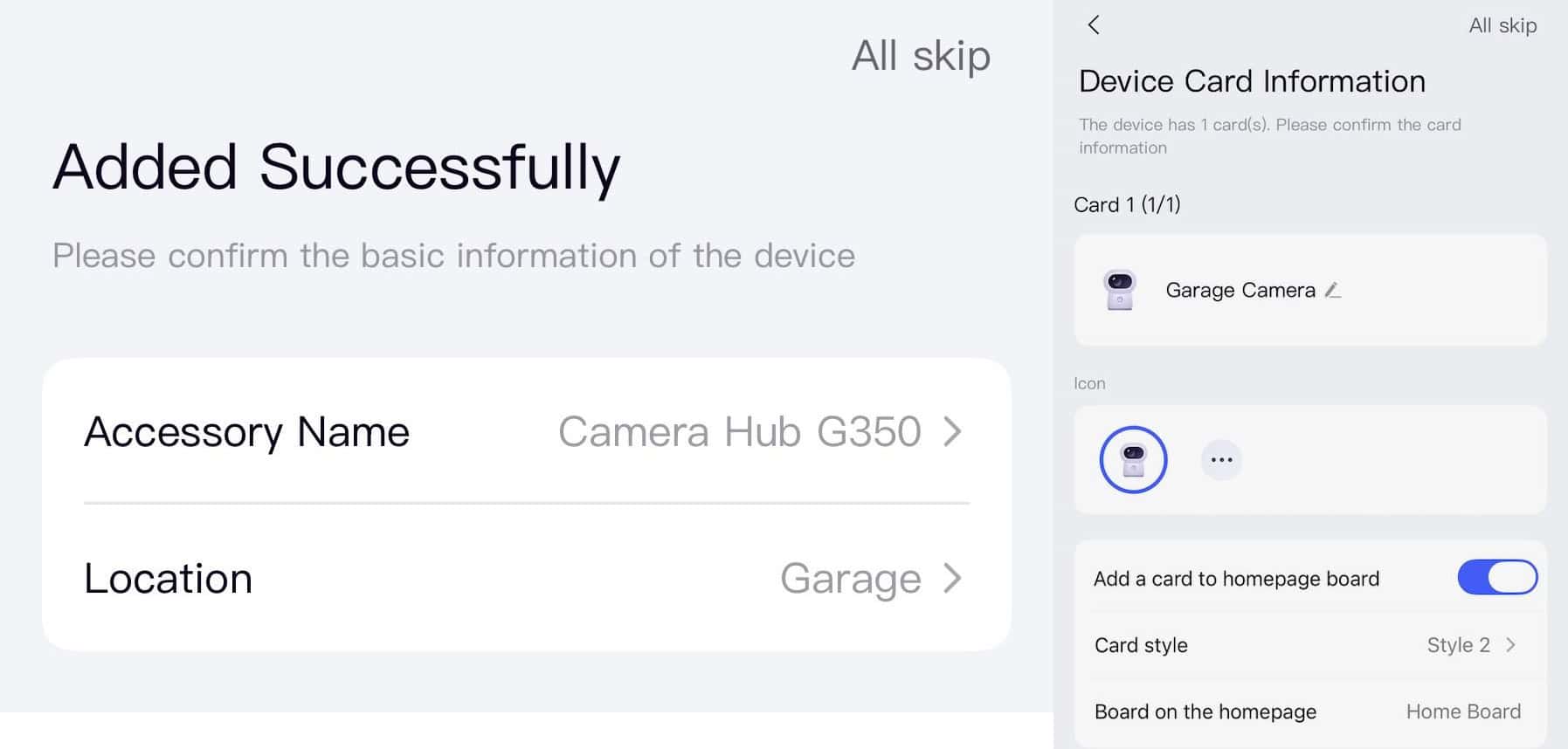Toggle Add a card to homepage board
Viewport: 1568px width, 749px height.
click(1497, 578)
